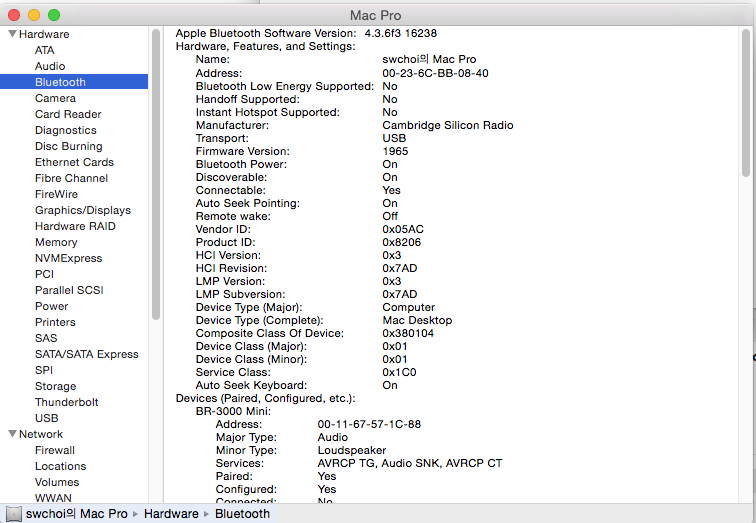Click 'Devices (Paired, Configured, etc.):' heading
The width and height of the screenshot is (756, 523).
pos(266,398)
